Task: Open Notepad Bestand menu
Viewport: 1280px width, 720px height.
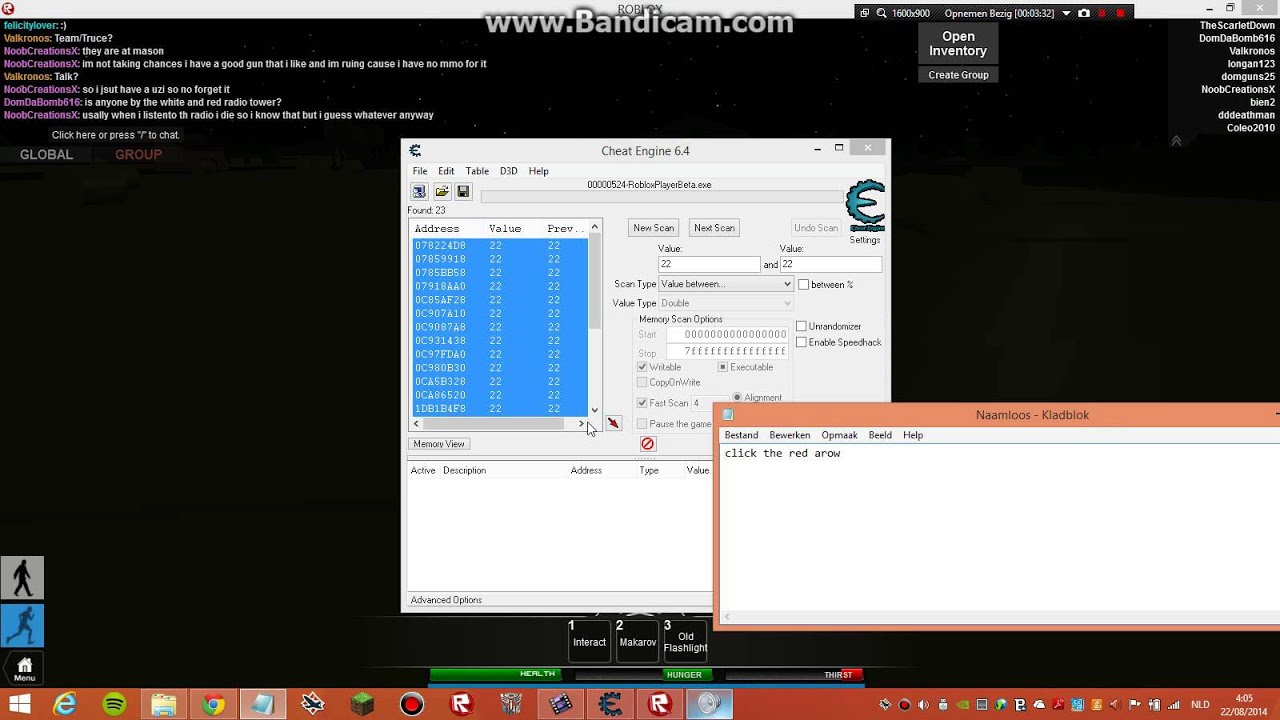Action: click(x=741, y=435)
